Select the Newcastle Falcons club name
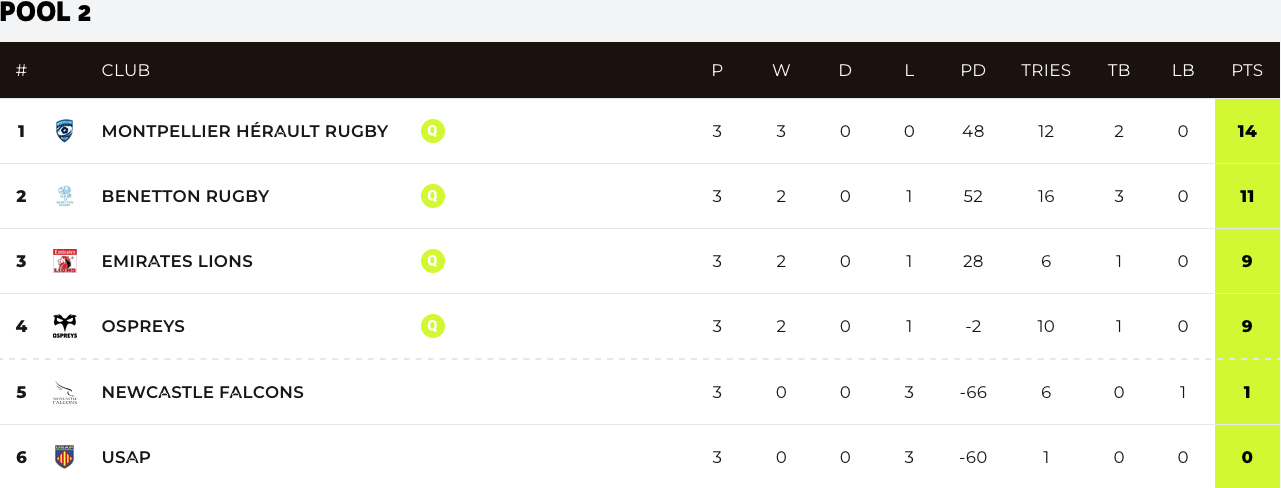The height and width of the screenshot is (488, 1281). point(203,392)
